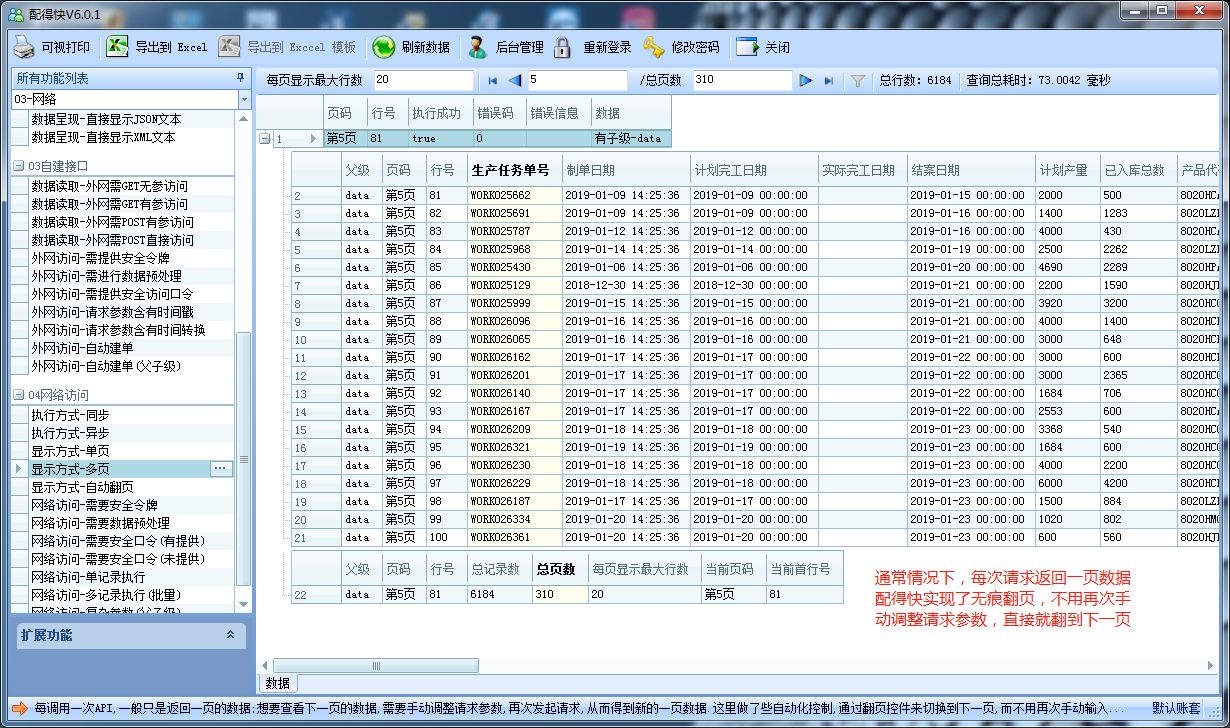1230x728 pixels.
Task: Select 执行方式-同步 in the list
Action: point(70,415)
